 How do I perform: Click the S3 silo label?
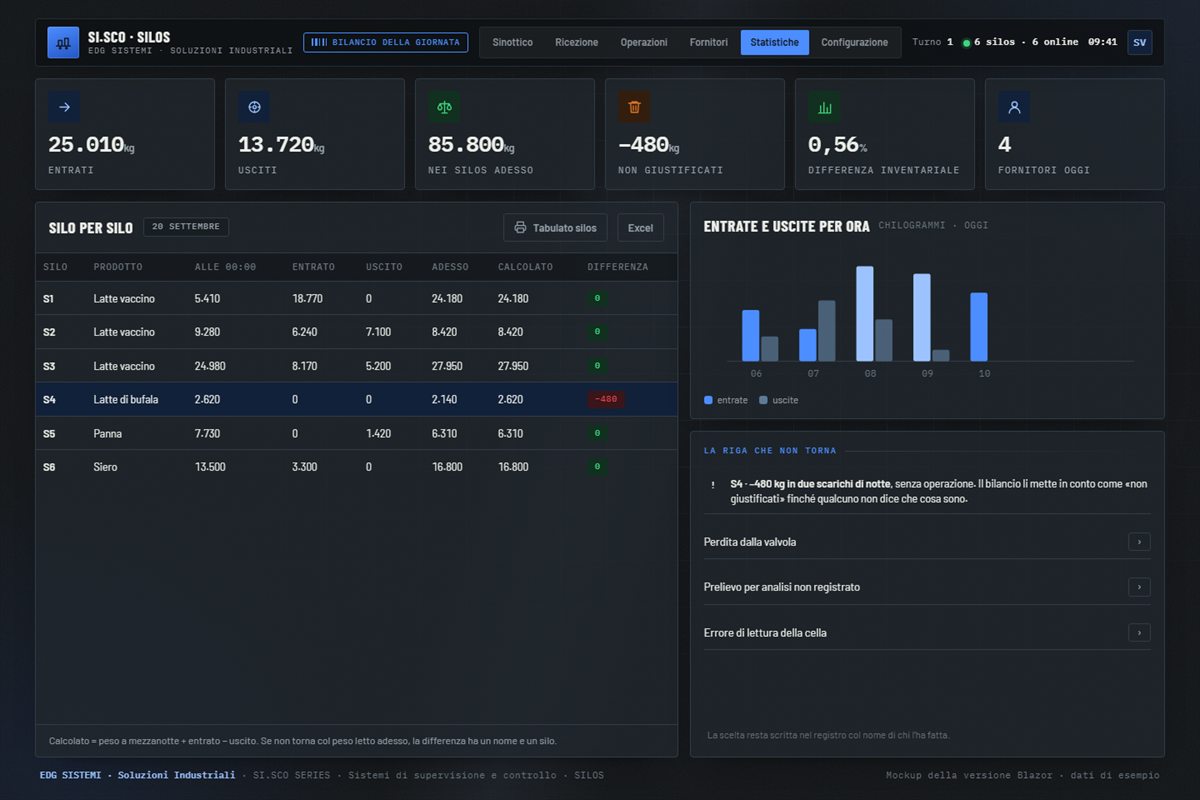[49, 366]
